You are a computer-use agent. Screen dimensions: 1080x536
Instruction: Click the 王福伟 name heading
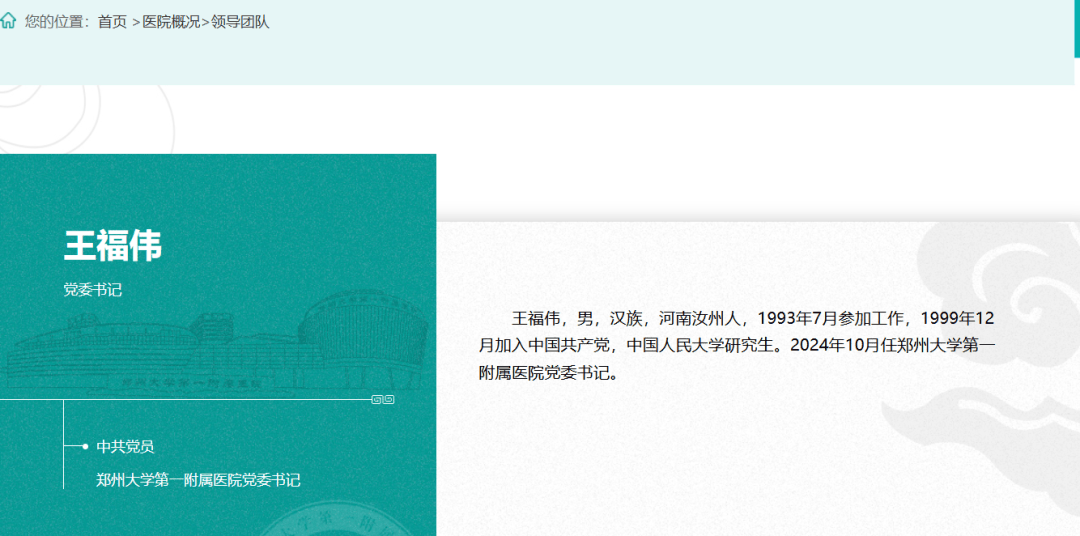pos(113,245)
